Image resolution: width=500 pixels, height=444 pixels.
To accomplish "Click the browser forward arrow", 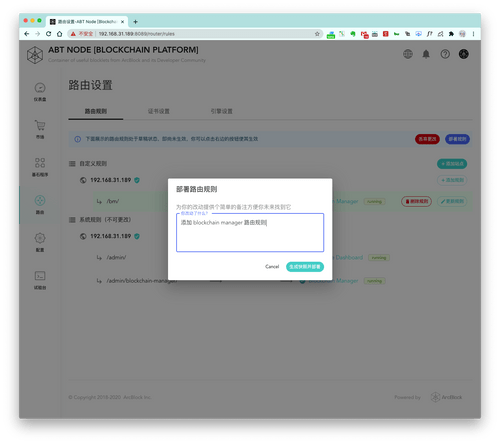I will (x=37, y=34).
